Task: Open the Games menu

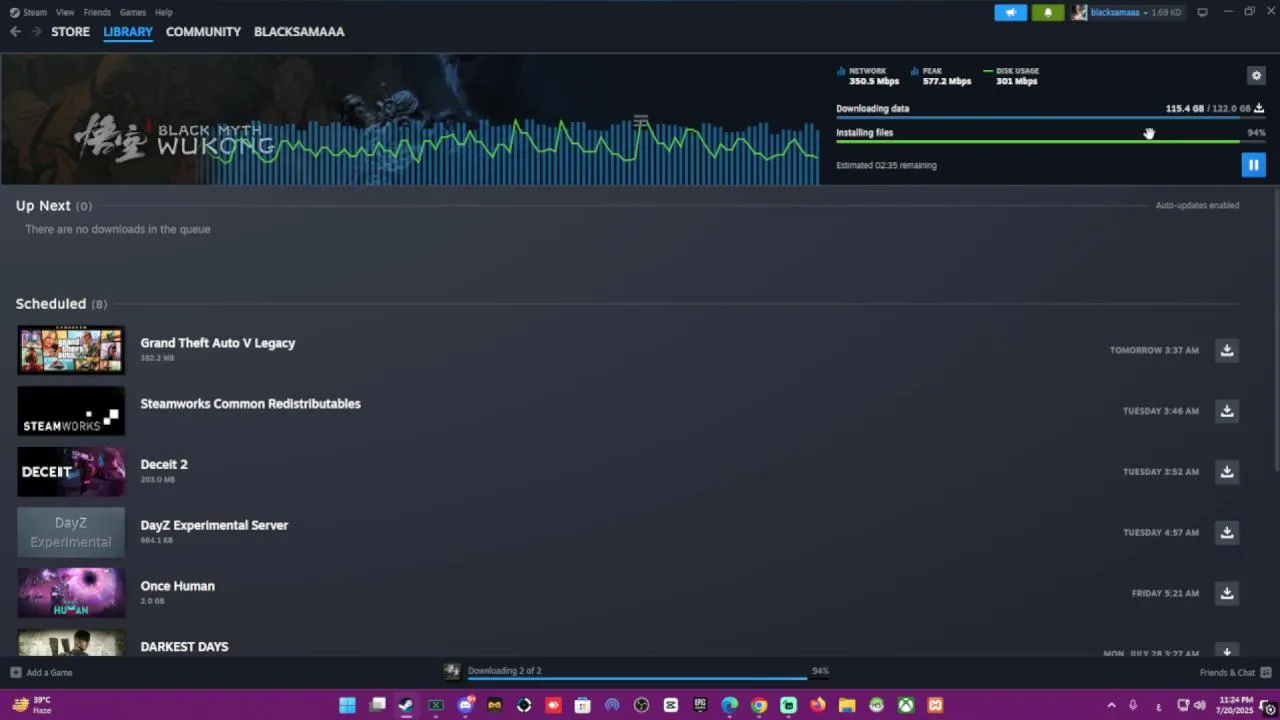Action: pyautogui.click(x=133, y=12)
